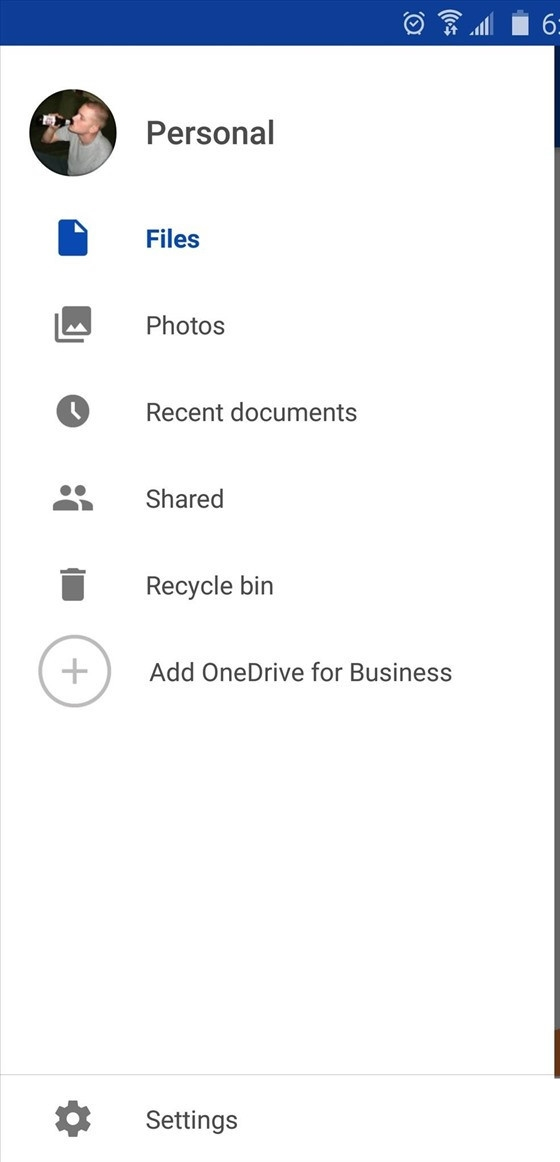Click the Recent documents clock icon

(73, 411)
